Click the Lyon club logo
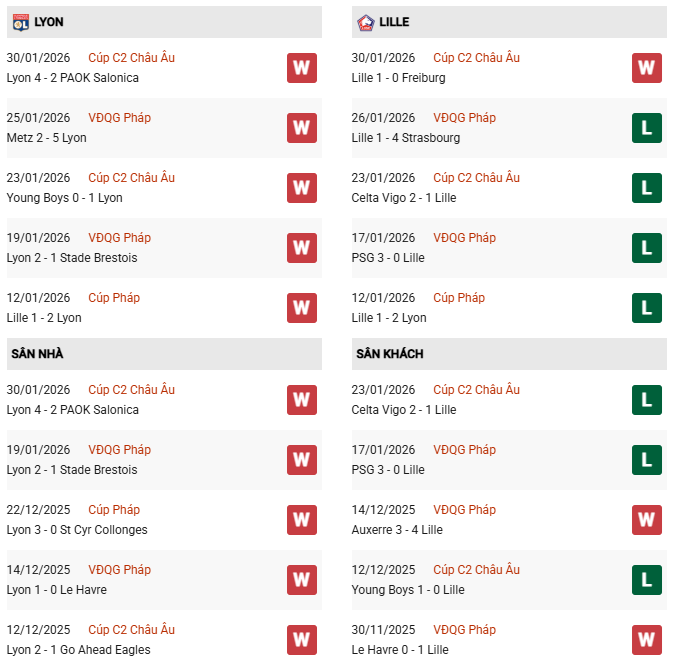673x666 pixels. (20, 21)
